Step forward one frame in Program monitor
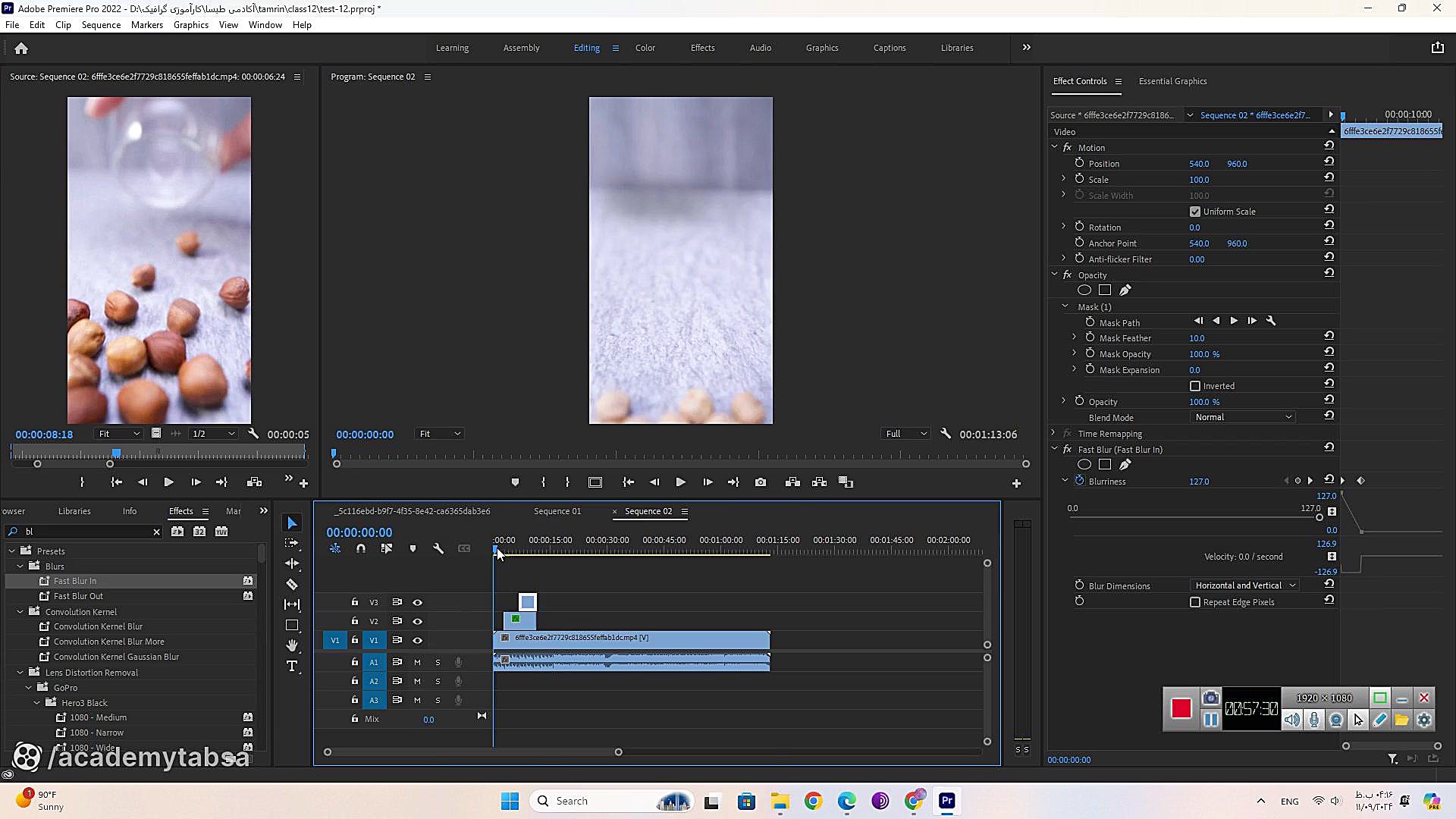 point(708,482)
